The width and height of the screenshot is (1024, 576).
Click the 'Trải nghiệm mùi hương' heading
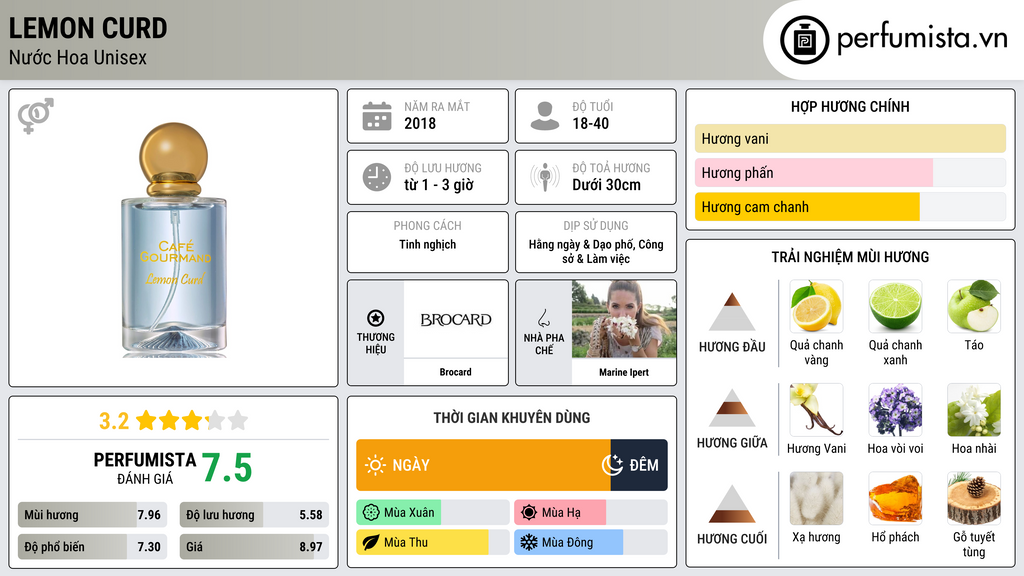coord(850,257)
